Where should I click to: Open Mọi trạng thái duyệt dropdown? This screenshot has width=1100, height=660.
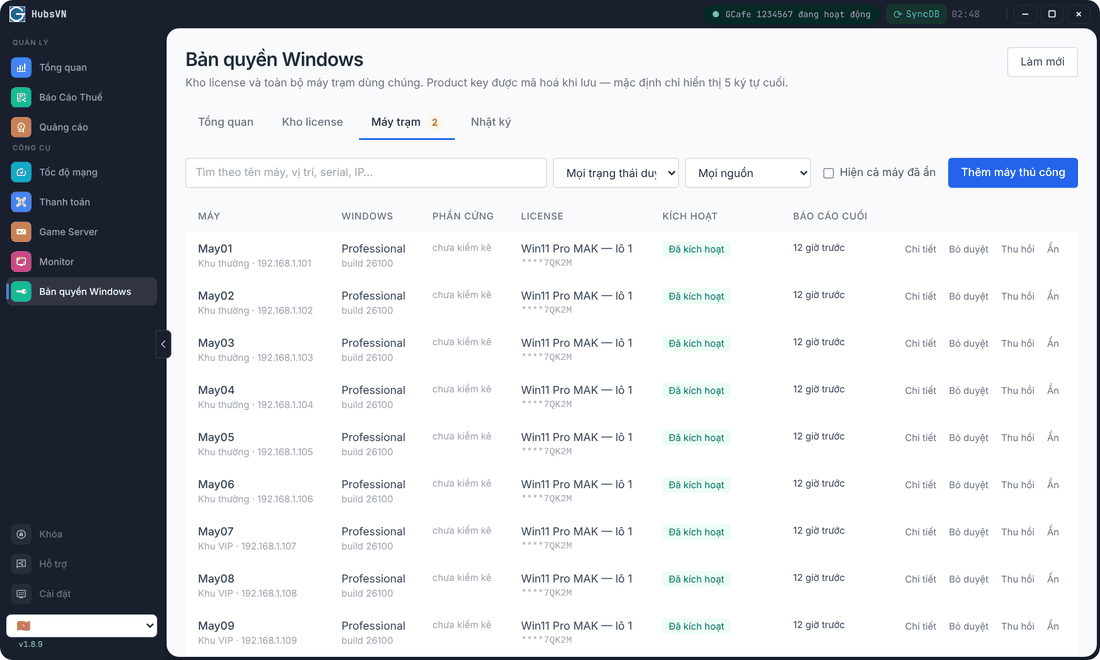[616, 173]
